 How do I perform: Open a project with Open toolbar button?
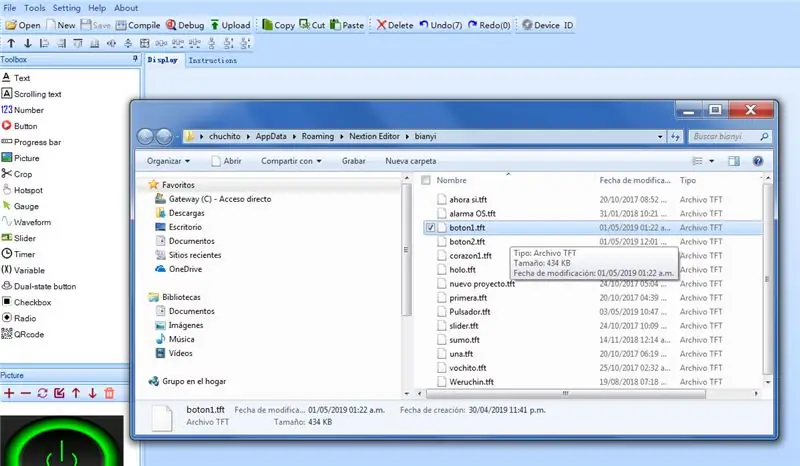[23, 25]
